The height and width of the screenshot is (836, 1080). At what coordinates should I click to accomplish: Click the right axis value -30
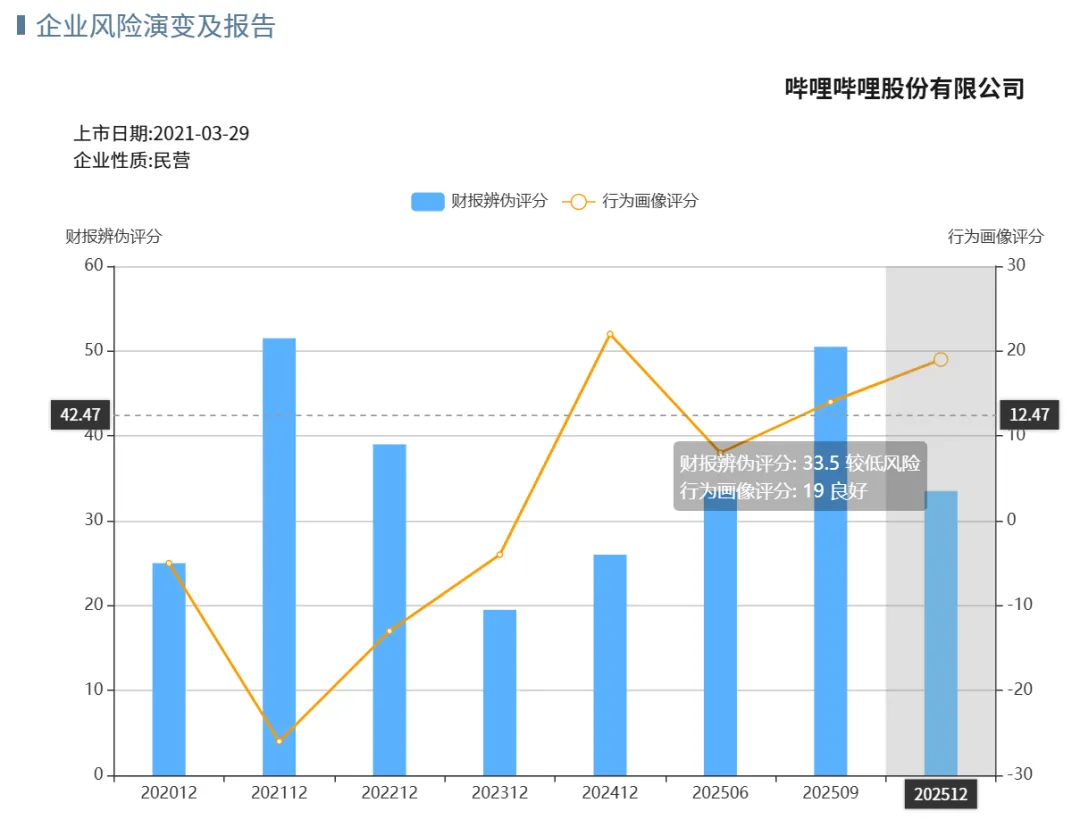(1019, 774)
